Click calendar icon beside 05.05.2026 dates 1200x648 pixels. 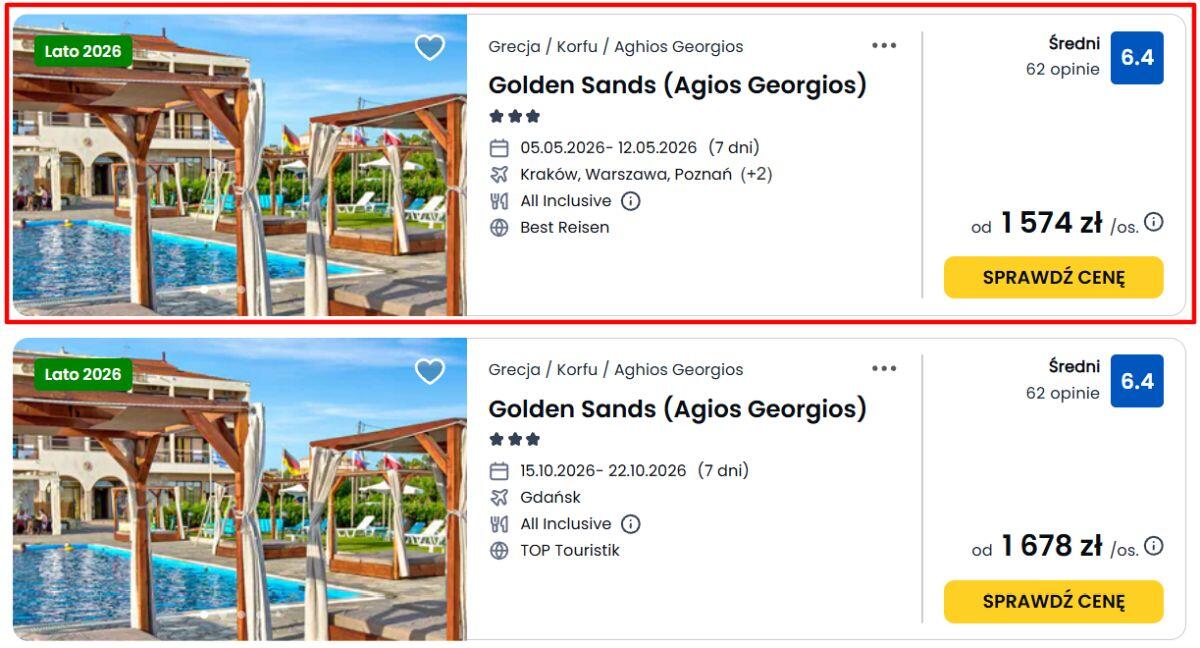click(499, 148)
